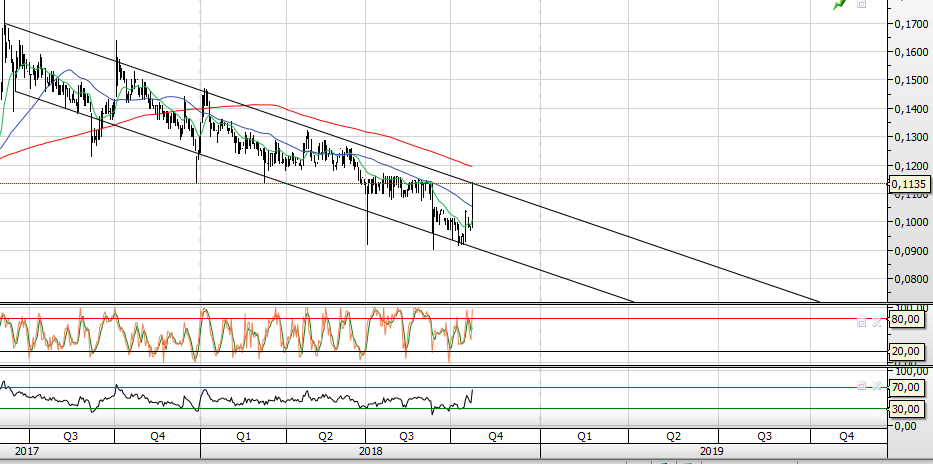Close the RSI indicator pane
The width and height of the screenshot is (933, 464).
click(876, 386)
